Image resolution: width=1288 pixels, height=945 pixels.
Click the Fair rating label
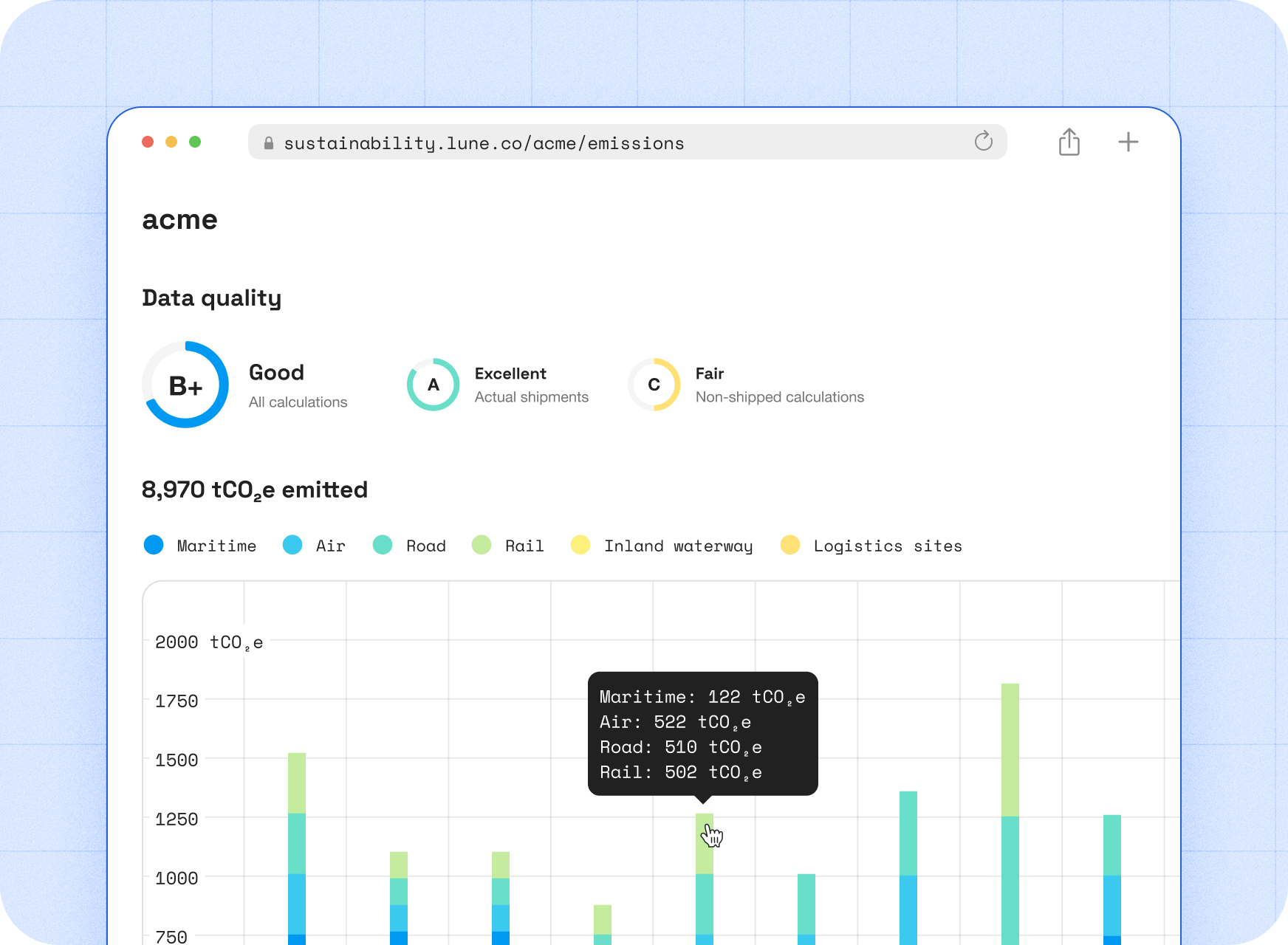[x=710, y=374]
